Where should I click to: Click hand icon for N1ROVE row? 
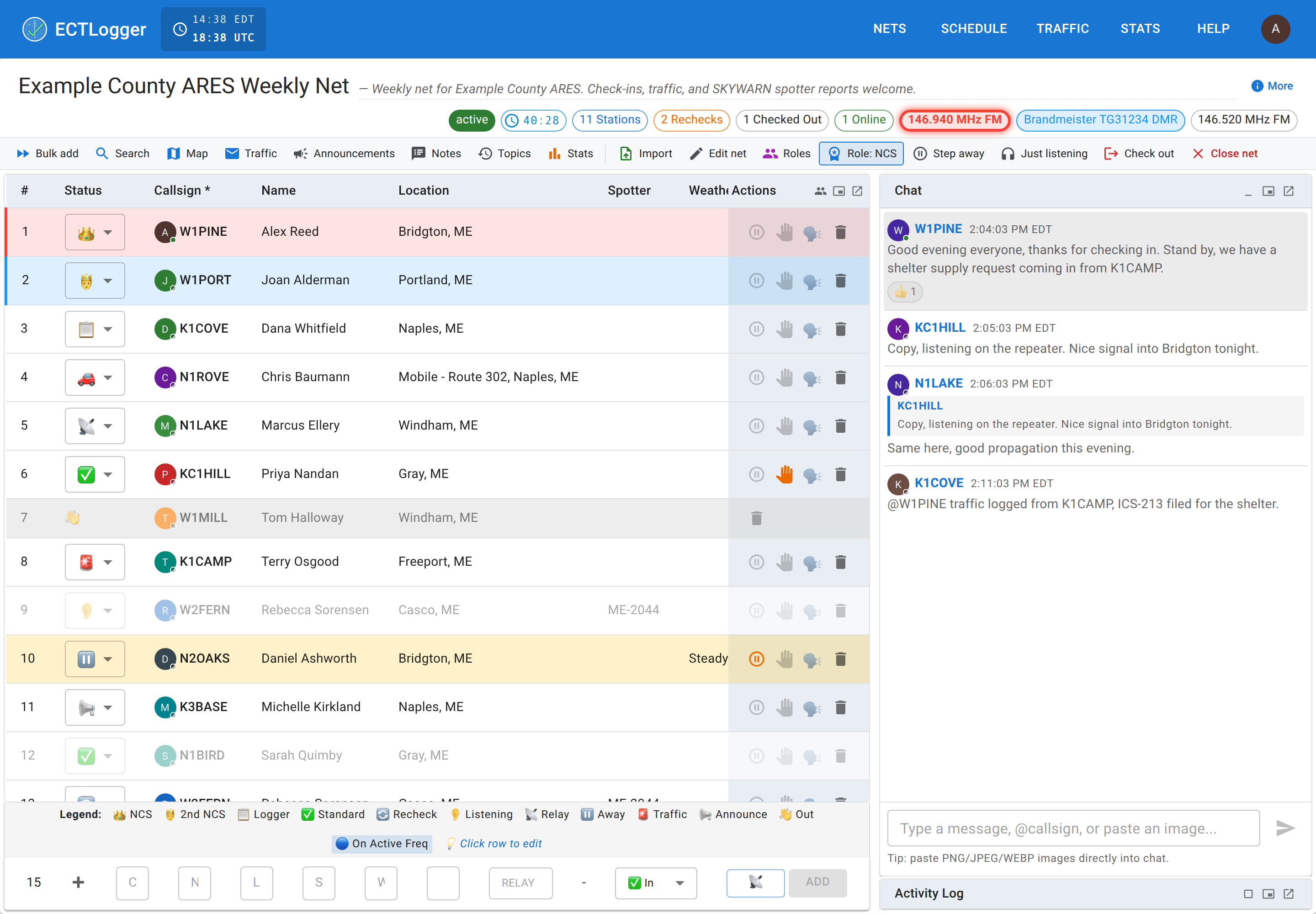tap(785, 377)
